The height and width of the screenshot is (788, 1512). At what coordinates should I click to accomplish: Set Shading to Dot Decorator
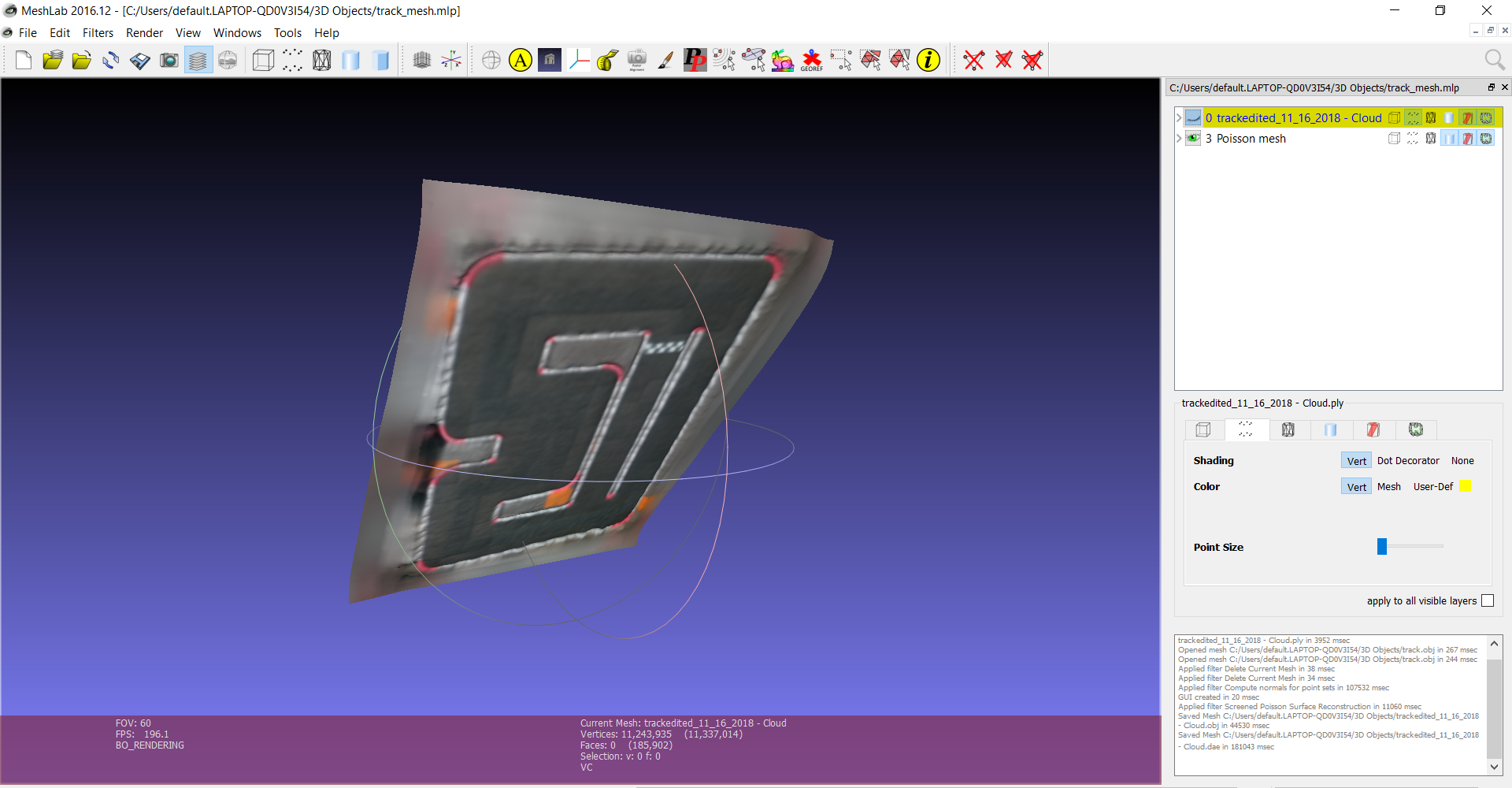tap(1407, 461)
